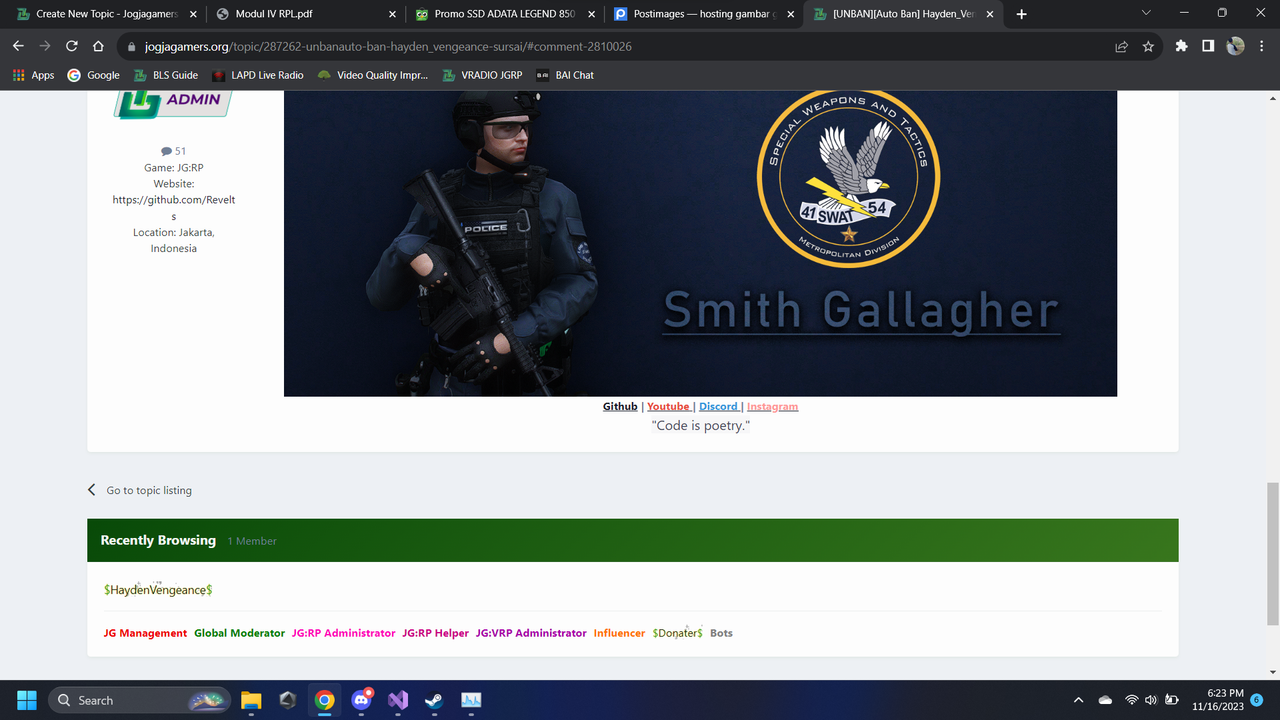Close the Promo SSD ADATA tab

(591, 14)
